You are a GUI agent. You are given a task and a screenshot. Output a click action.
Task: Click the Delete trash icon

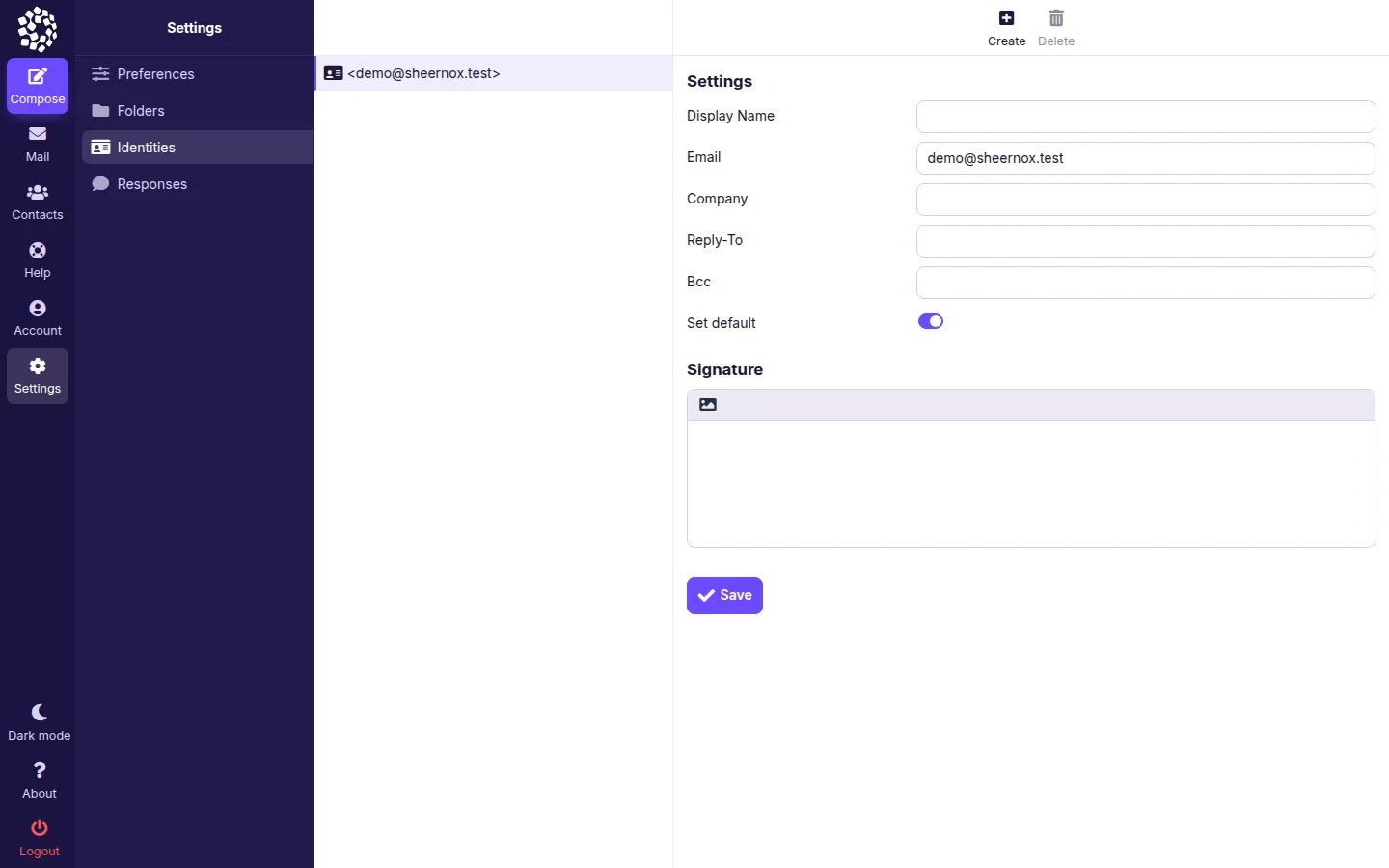(x=1056, y=28)
